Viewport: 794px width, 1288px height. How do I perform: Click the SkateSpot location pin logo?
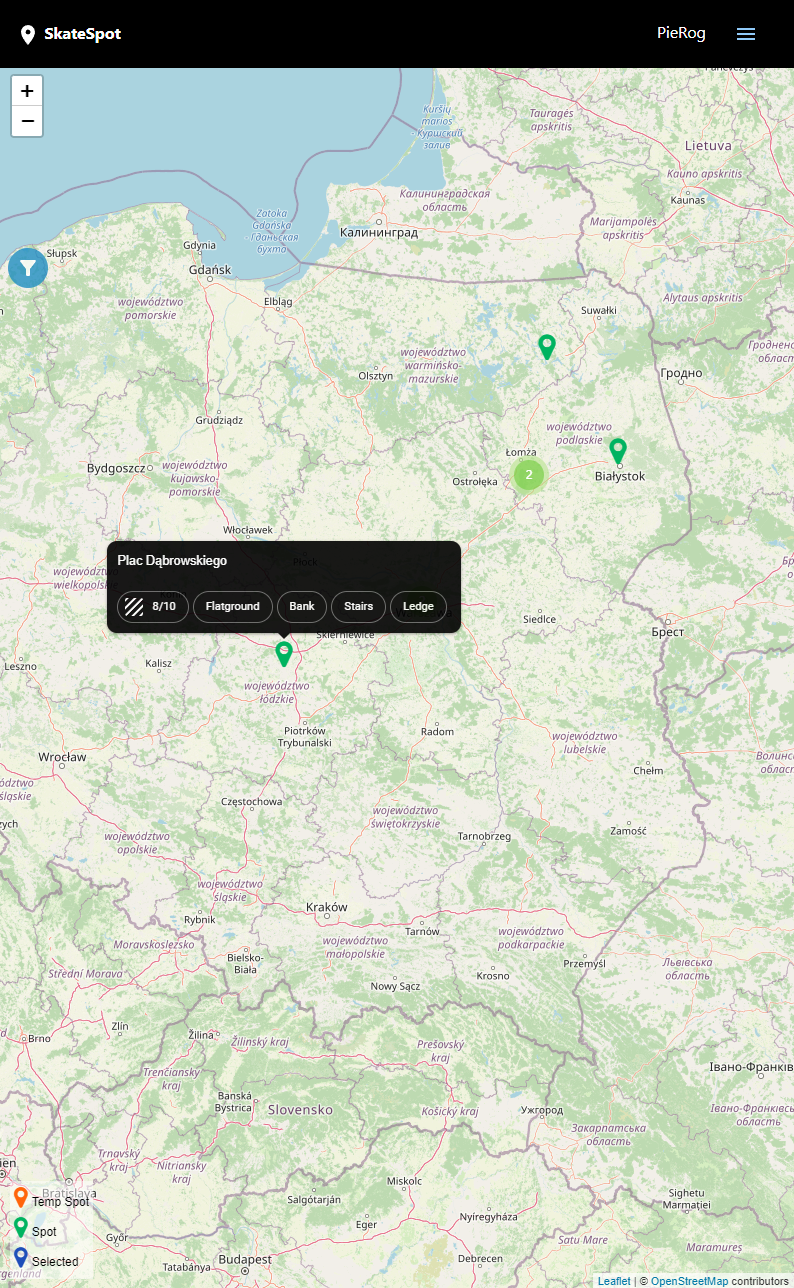click(28, 35)
